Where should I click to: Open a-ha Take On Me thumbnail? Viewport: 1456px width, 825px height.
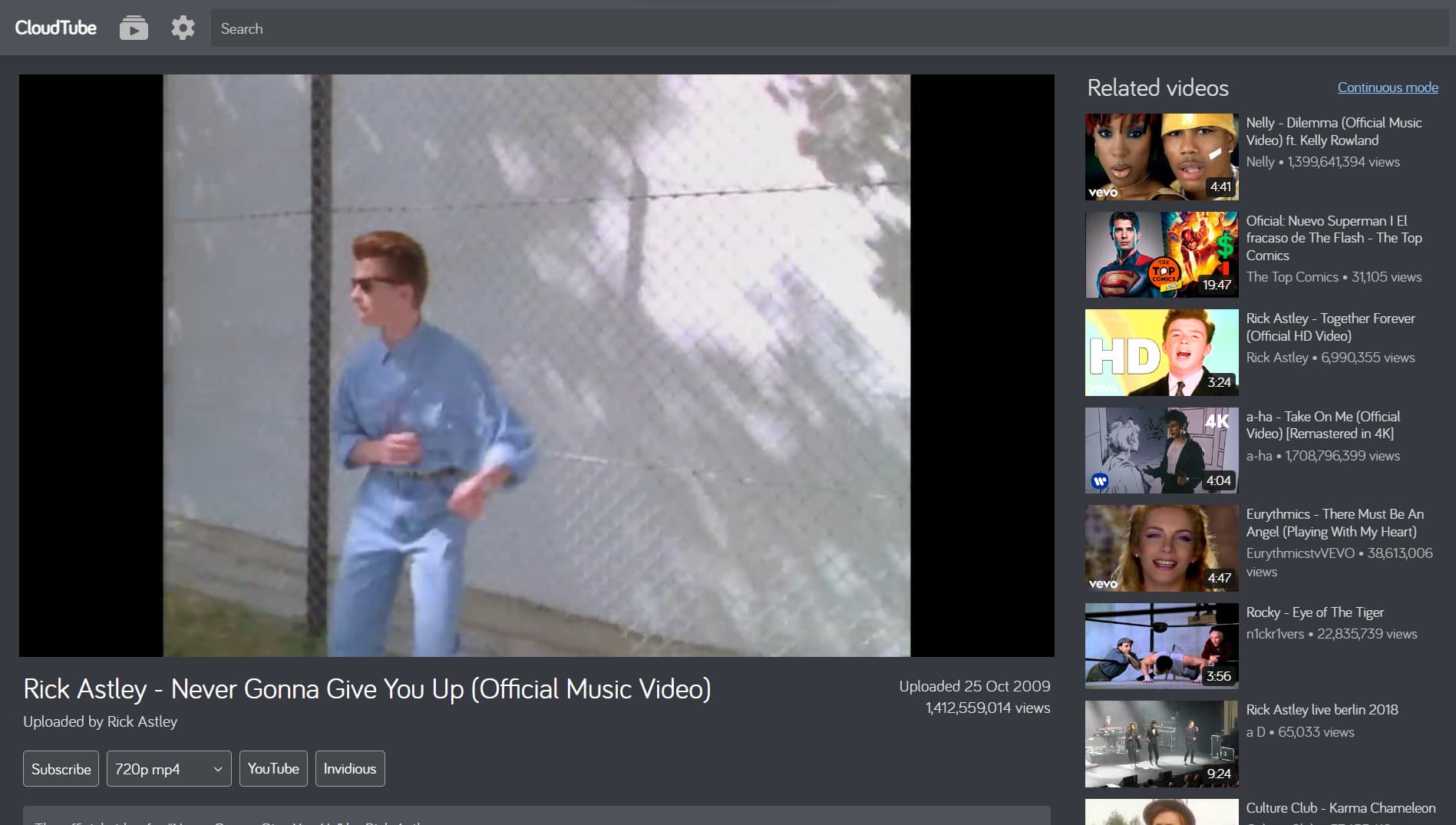(x=1161, y=450)
